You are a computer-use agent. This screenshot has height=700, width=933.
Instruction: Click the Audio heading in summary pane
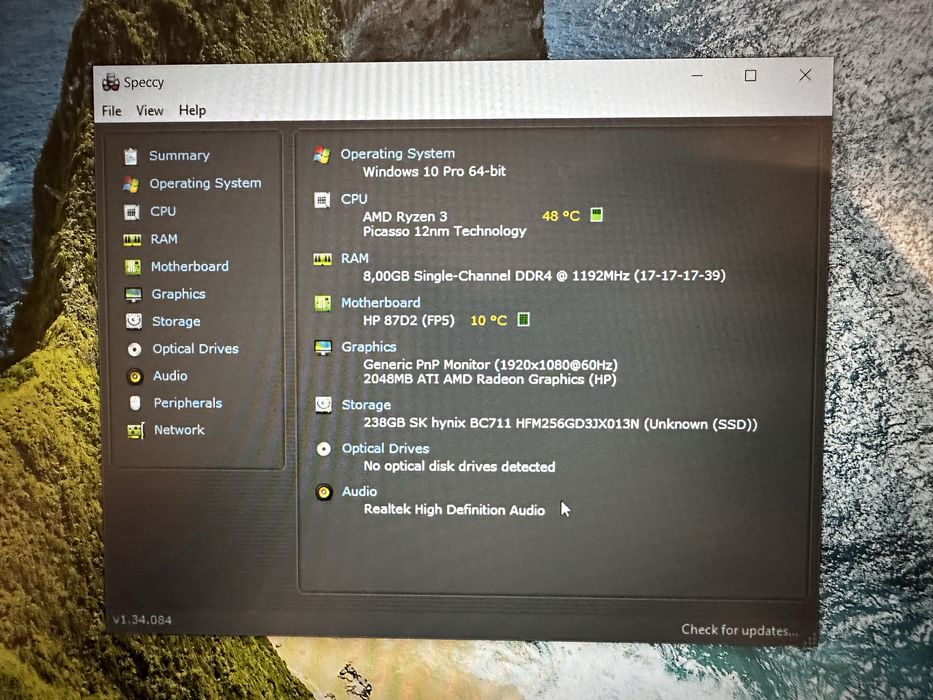pos(359,491)
